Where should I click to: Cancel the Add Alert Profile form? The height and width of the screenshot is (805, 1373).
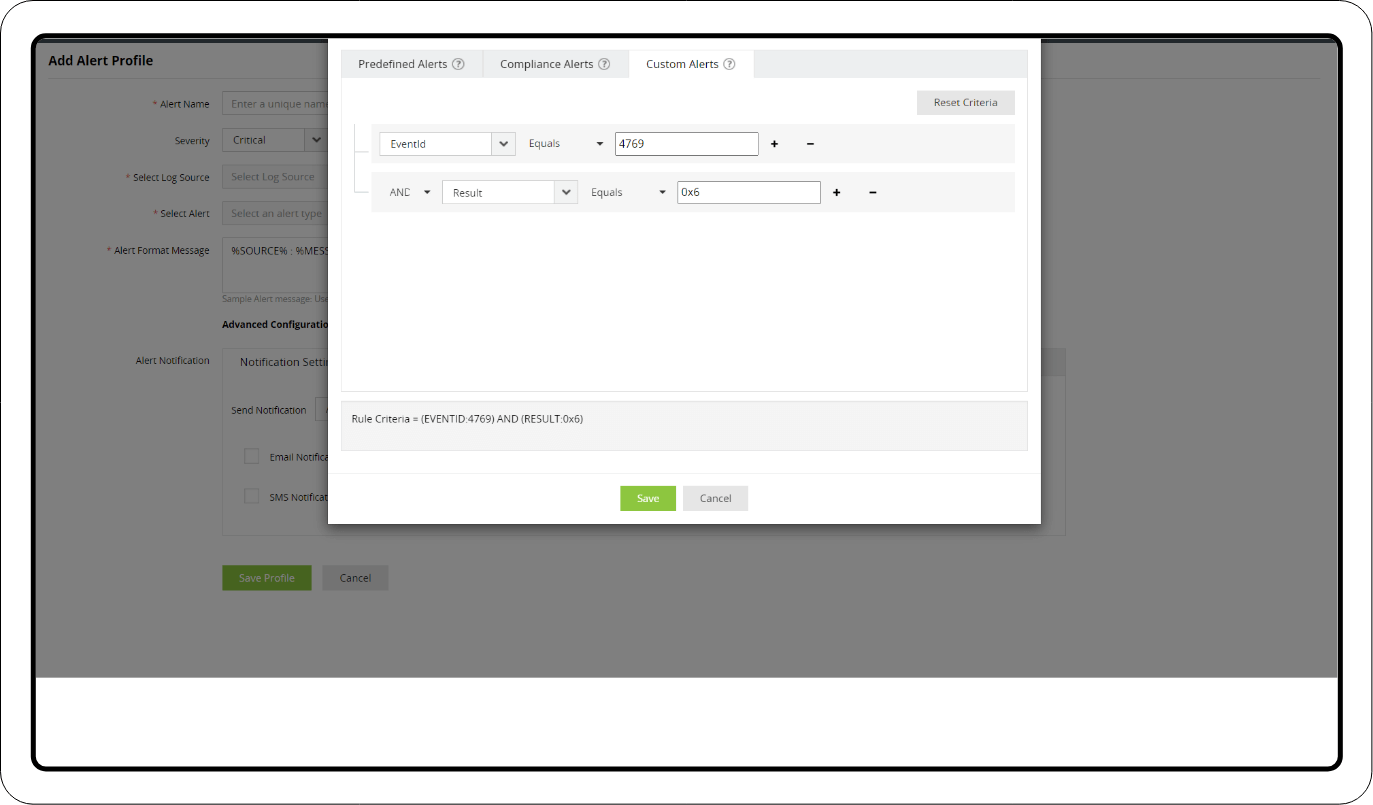pyautogui.click(x=355, y=578)
